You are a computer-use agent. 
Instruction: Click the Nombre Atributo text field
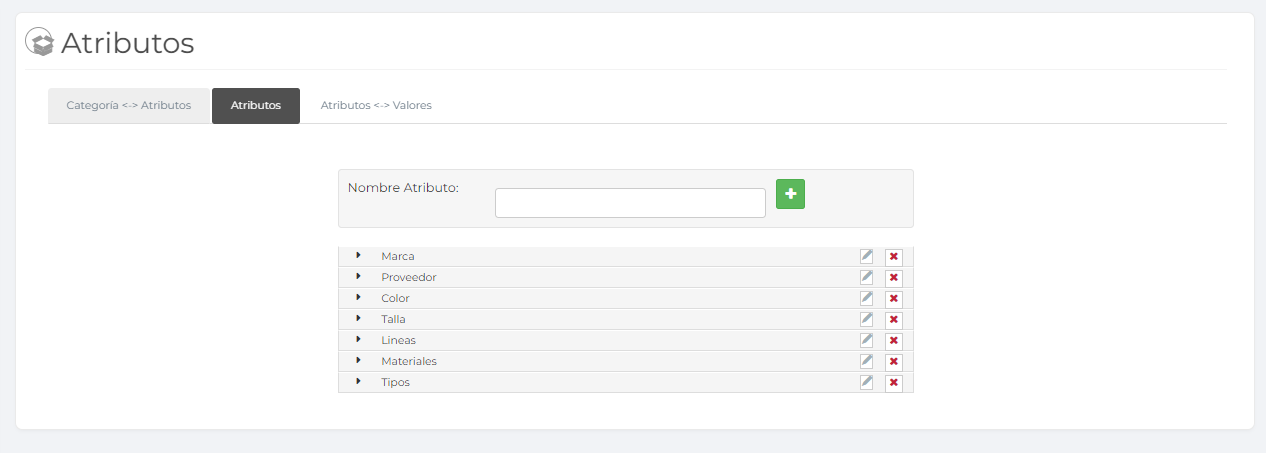630,203
